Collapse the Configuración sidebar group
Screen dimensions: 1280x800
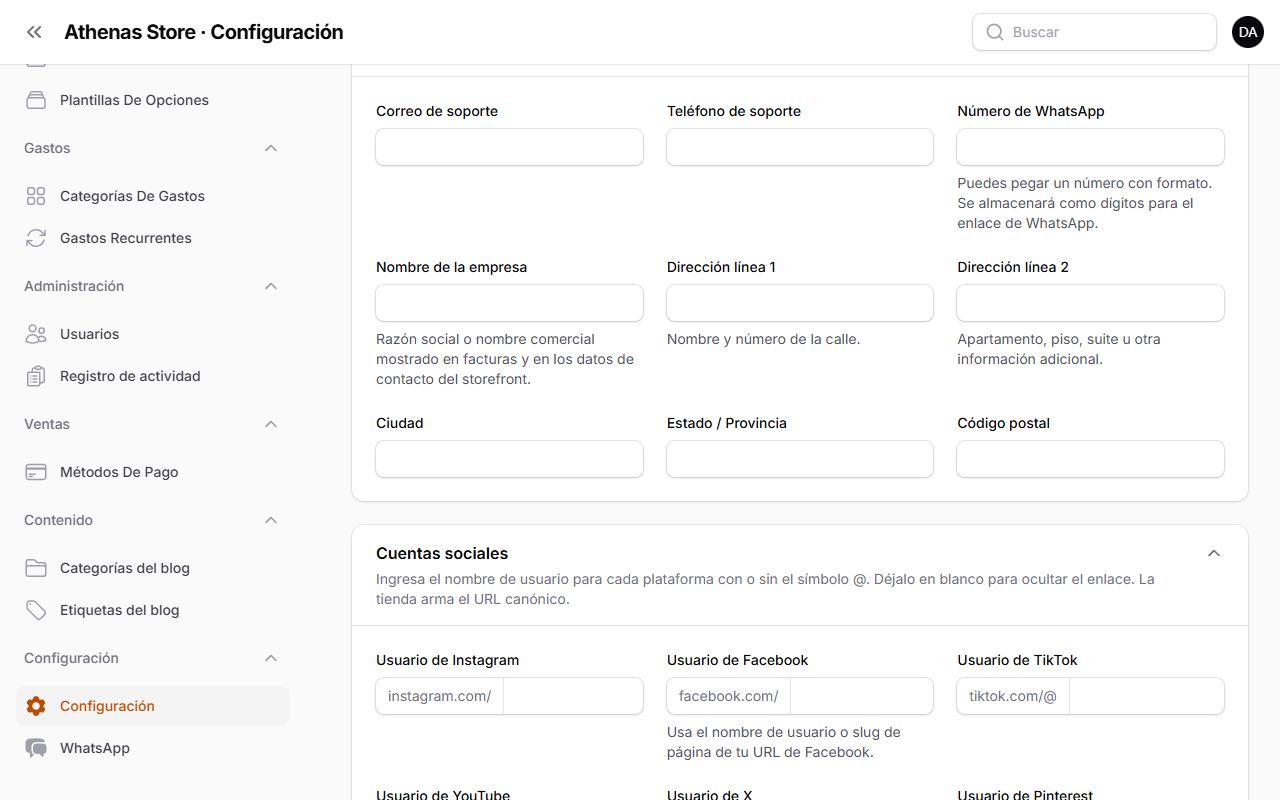tap(270, 658)
